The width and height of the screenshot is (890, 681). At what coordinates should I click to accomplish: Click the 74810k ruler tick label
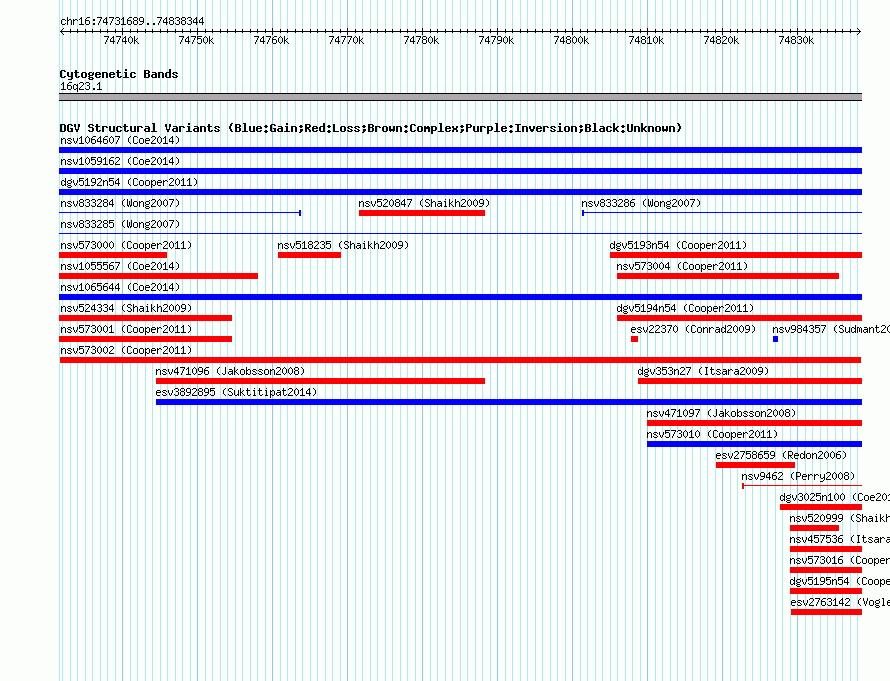[646, 40]
